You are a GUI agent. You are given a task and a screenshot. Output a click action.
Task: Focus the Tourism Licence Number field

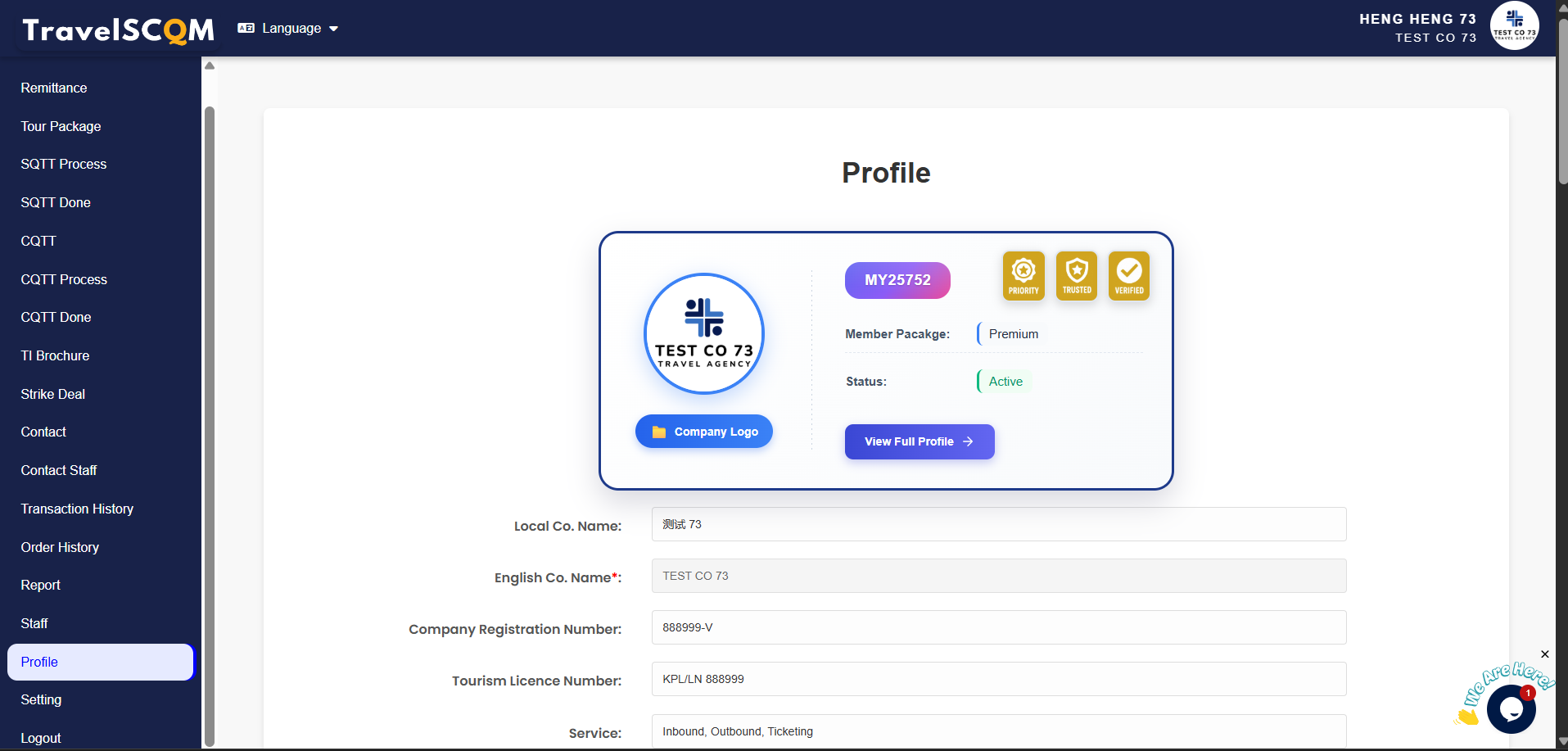click(998, 679)
